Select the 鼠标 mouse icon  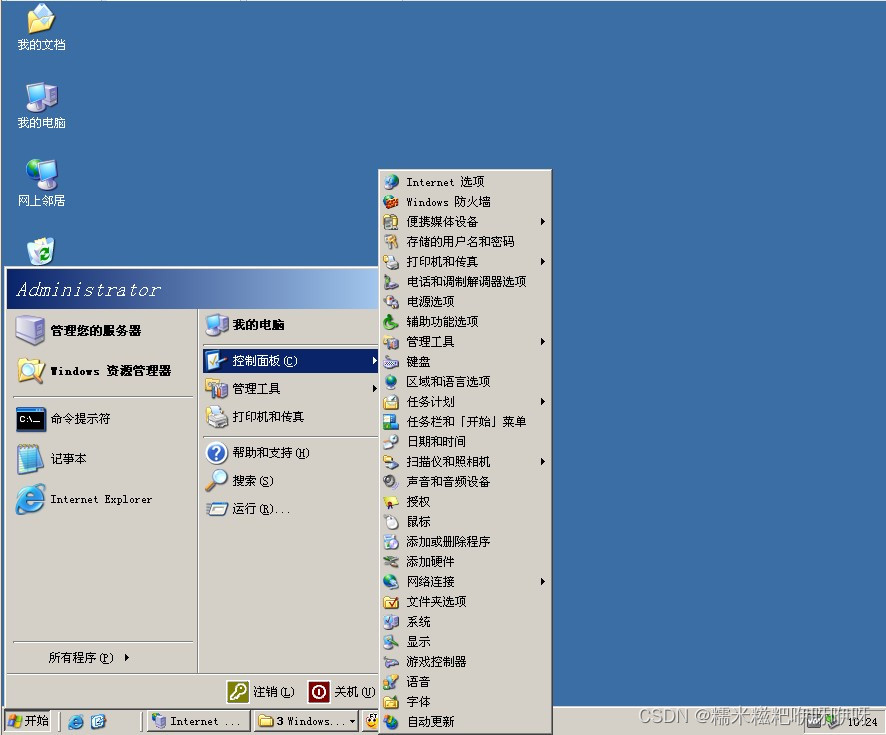(x=391, y=522)
